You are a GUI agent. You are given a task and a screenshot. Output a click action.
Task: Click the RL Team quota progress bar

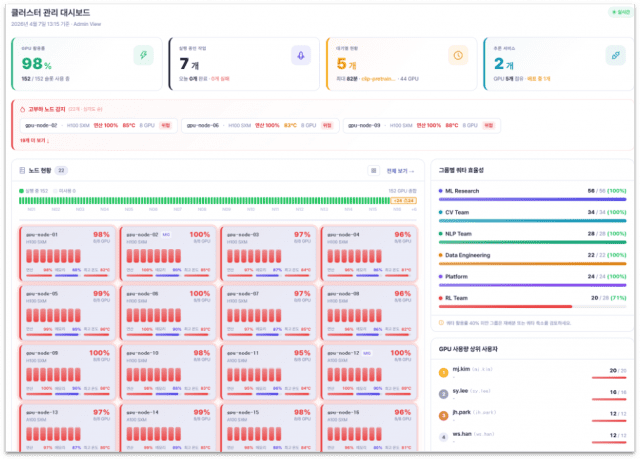coord(532,307)
